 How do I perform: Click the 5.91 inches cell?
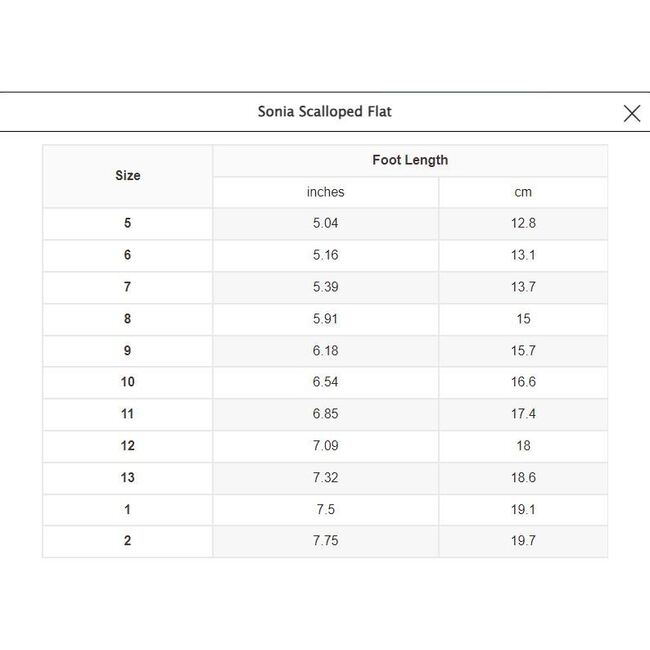point(325,319)
